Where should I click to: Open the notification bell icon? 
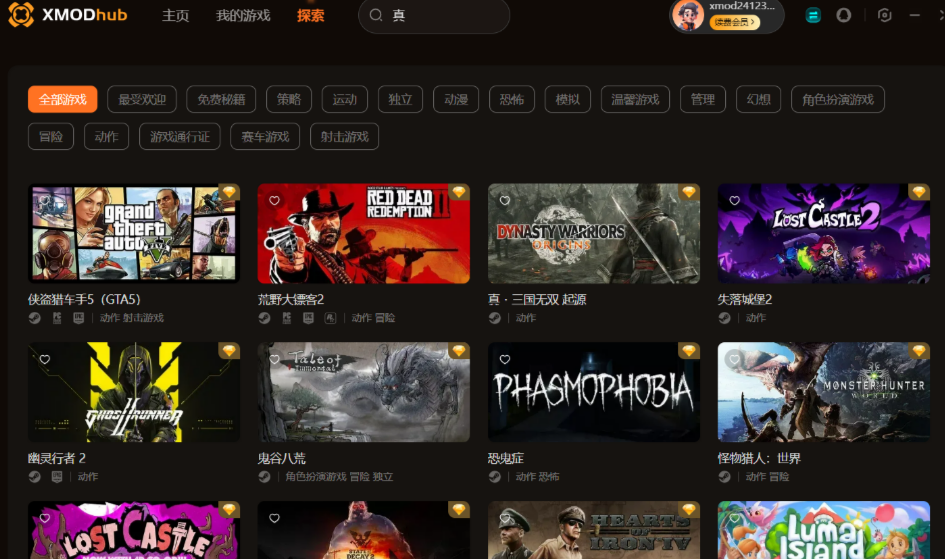click(x=844, y=15)
